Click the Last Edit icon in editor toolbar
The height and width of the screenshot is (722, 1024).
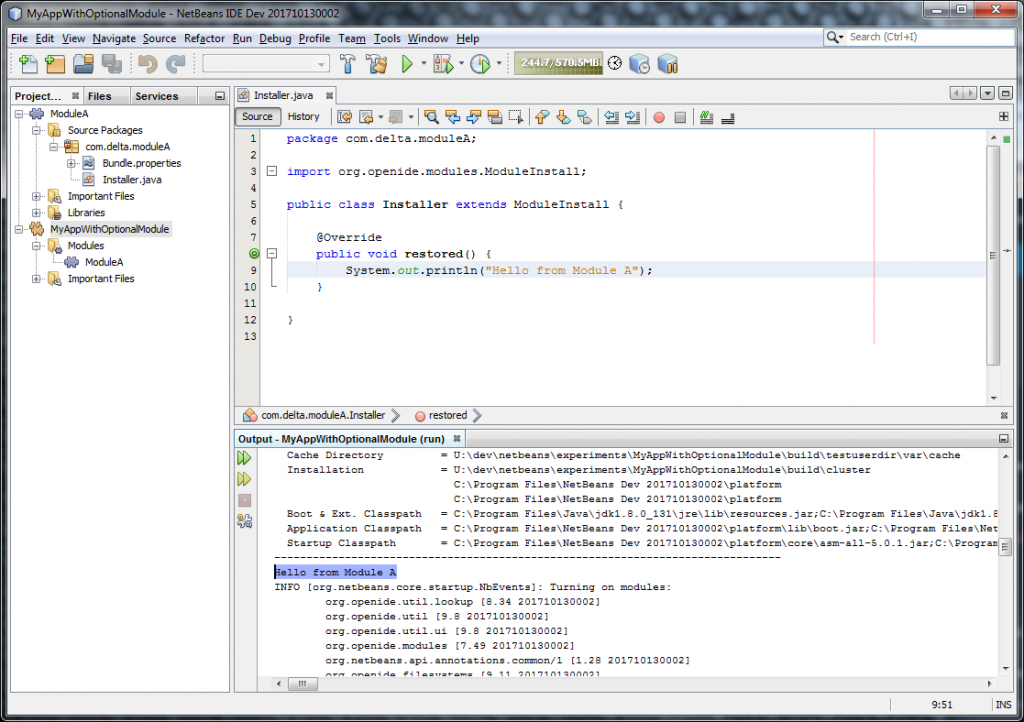click(x=345, y=118)
